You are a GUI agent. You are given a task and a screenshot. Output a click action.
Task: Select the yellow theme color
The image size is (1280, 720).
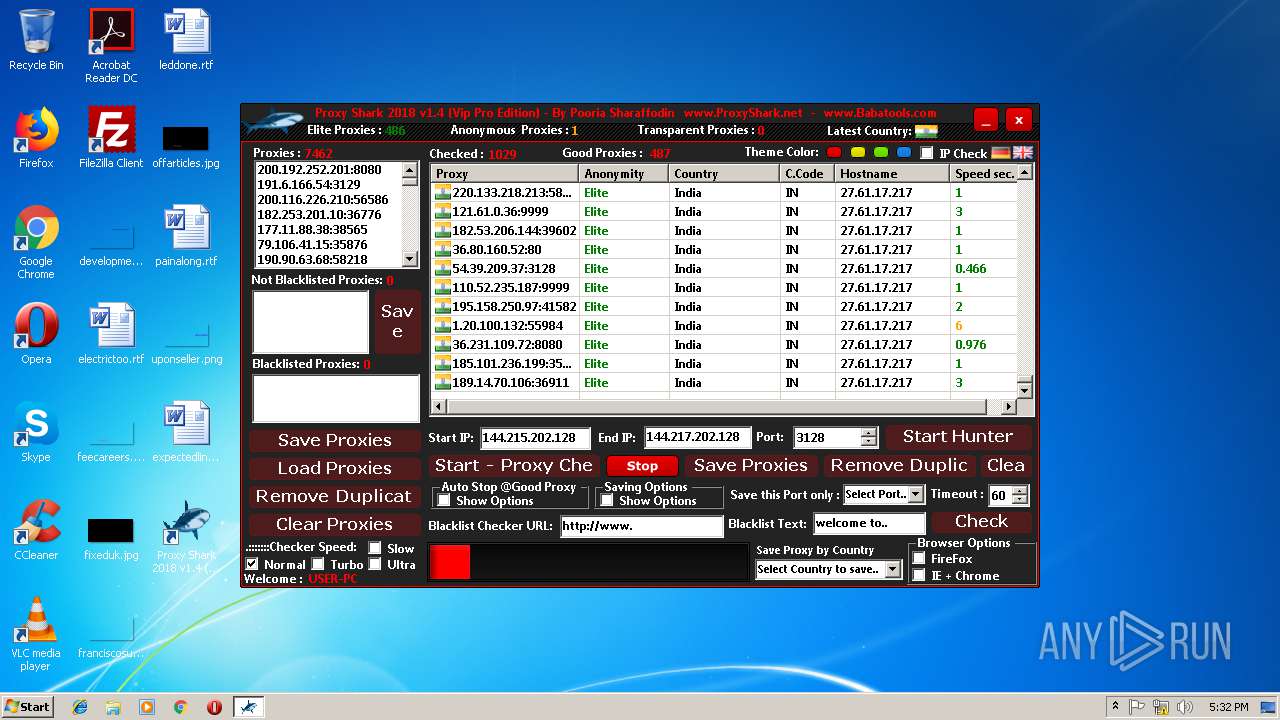858,152
